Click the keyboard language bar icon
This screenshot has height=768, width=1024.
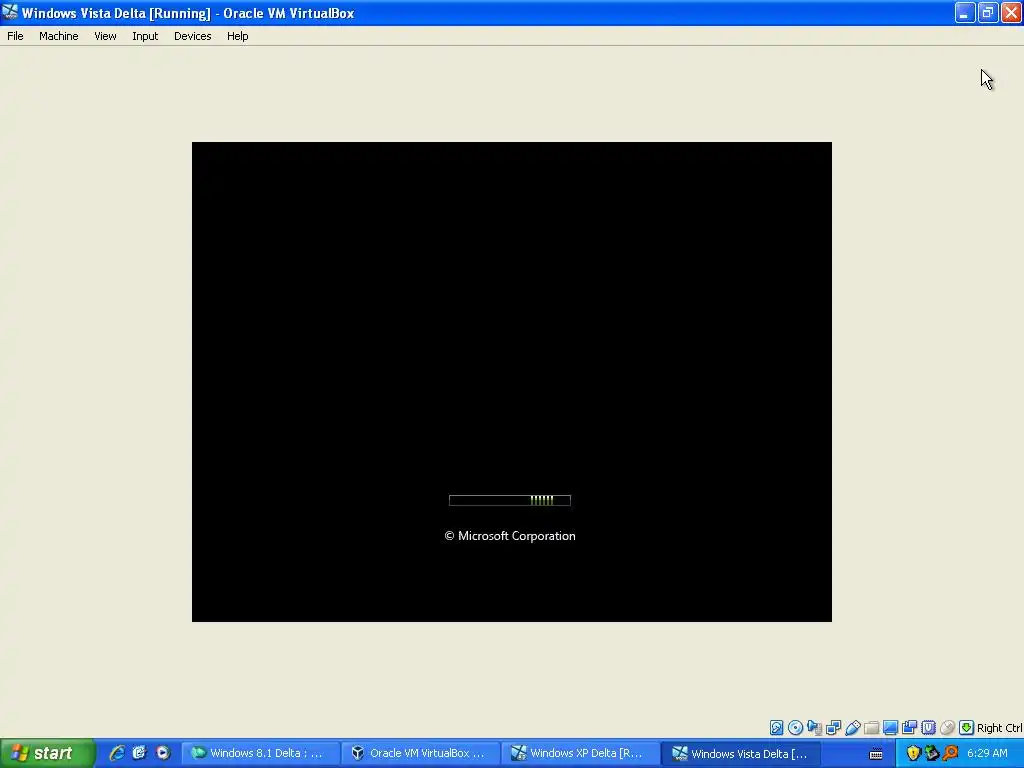pyautogui.click(x=876, y=754)
